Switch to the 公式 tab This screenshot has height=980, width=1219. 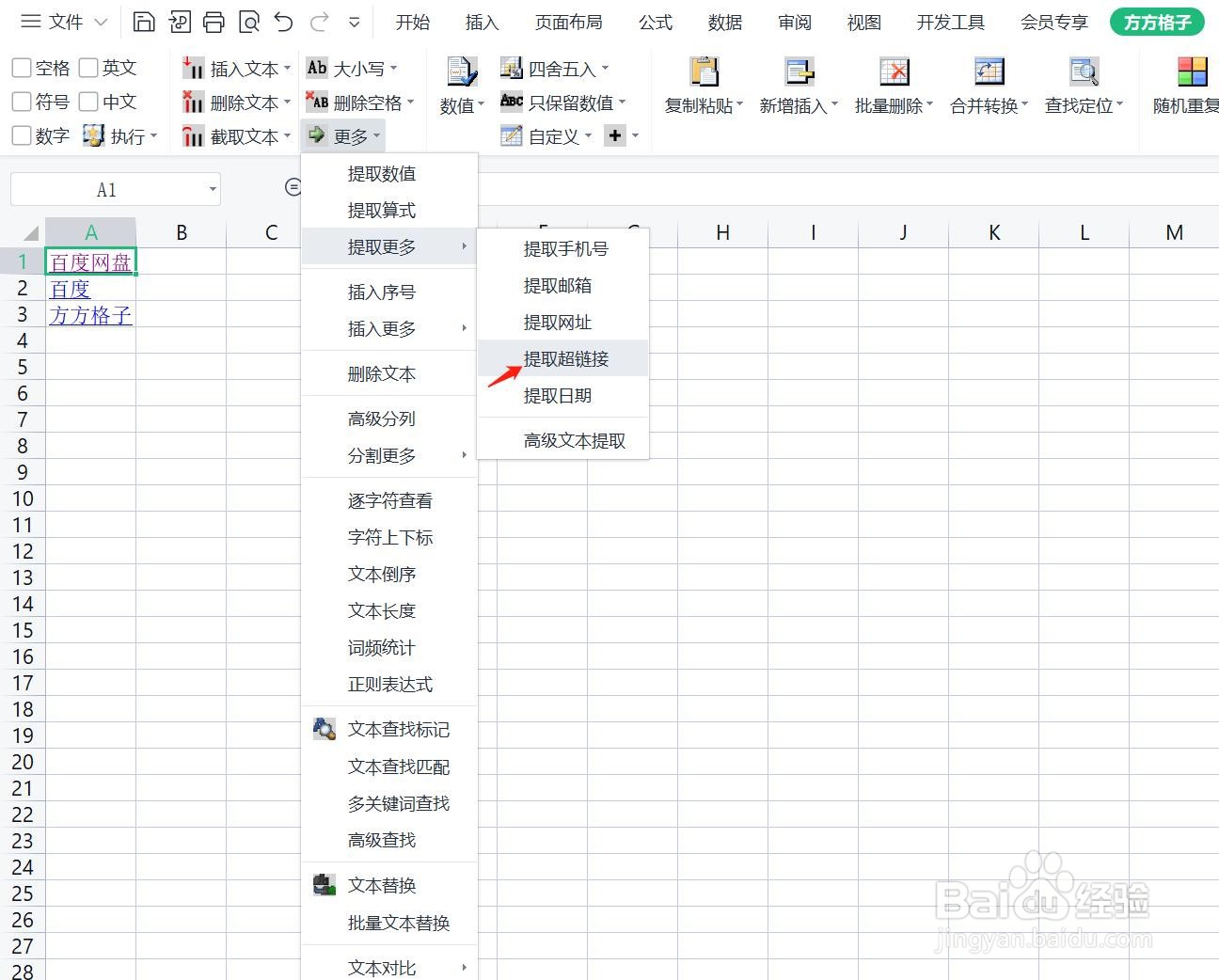656,22
